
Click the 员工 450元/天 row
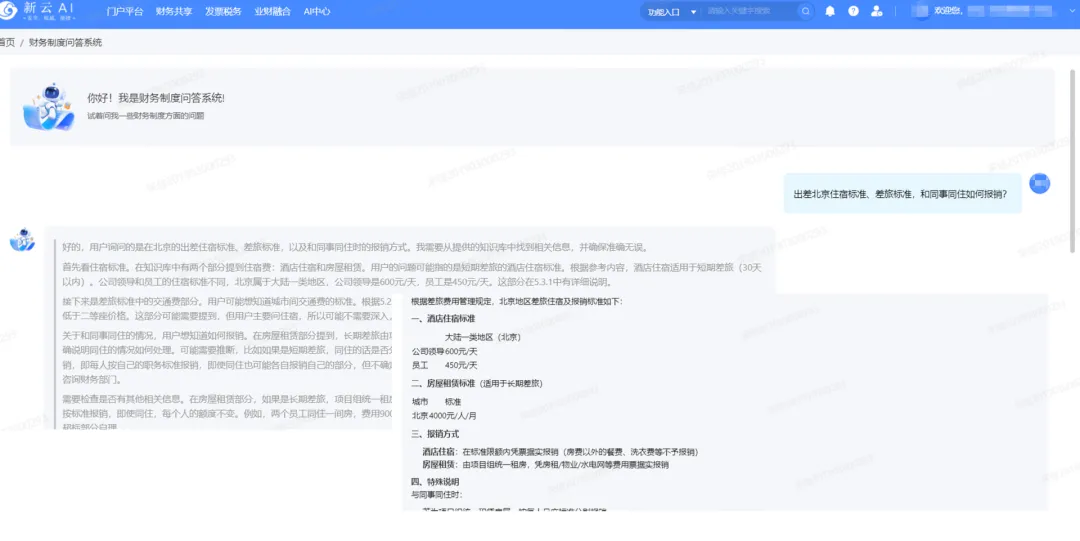(444, 365)
